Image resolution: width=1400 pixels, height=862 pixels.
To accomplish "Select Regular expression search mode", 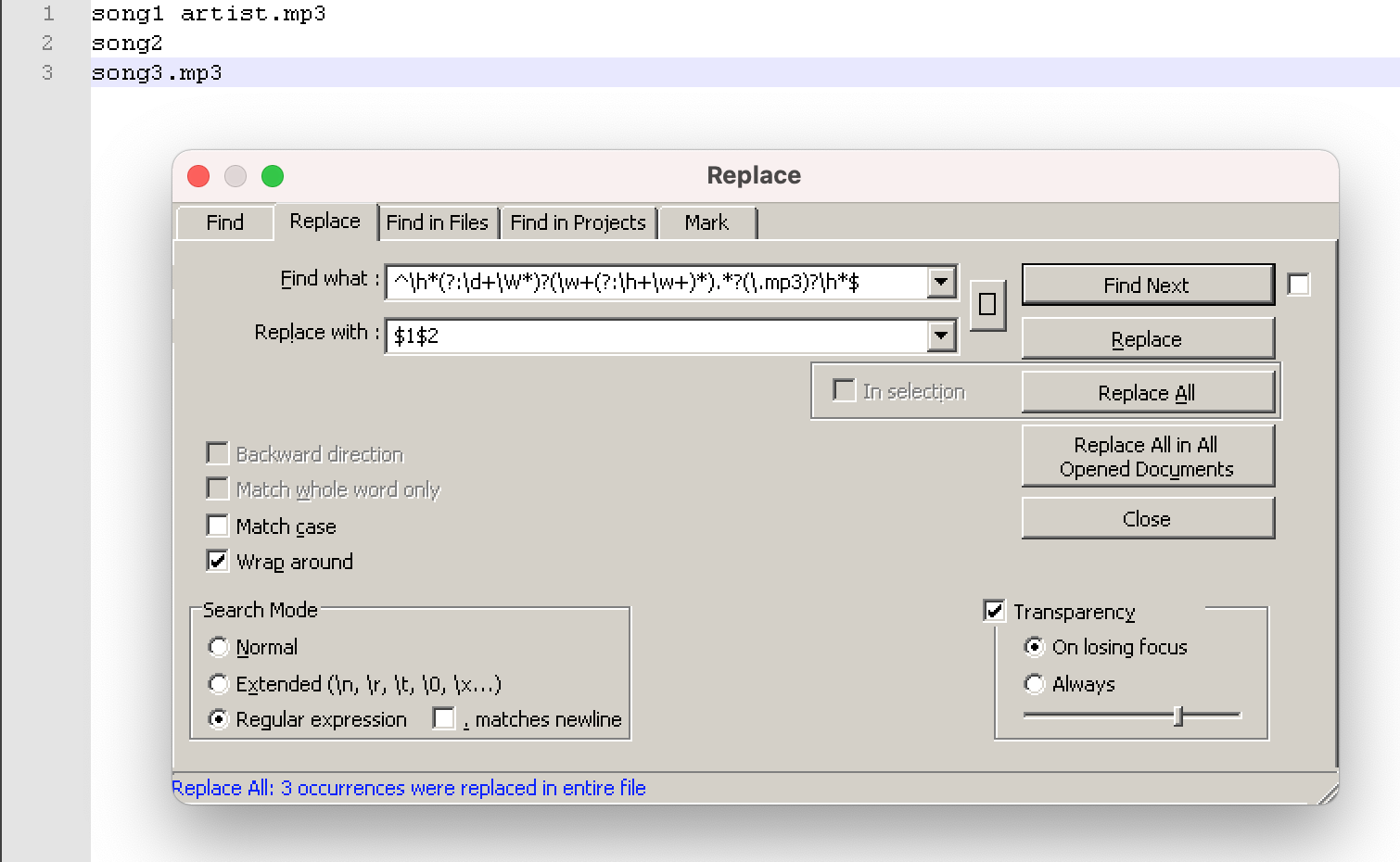I will point(219,719).
